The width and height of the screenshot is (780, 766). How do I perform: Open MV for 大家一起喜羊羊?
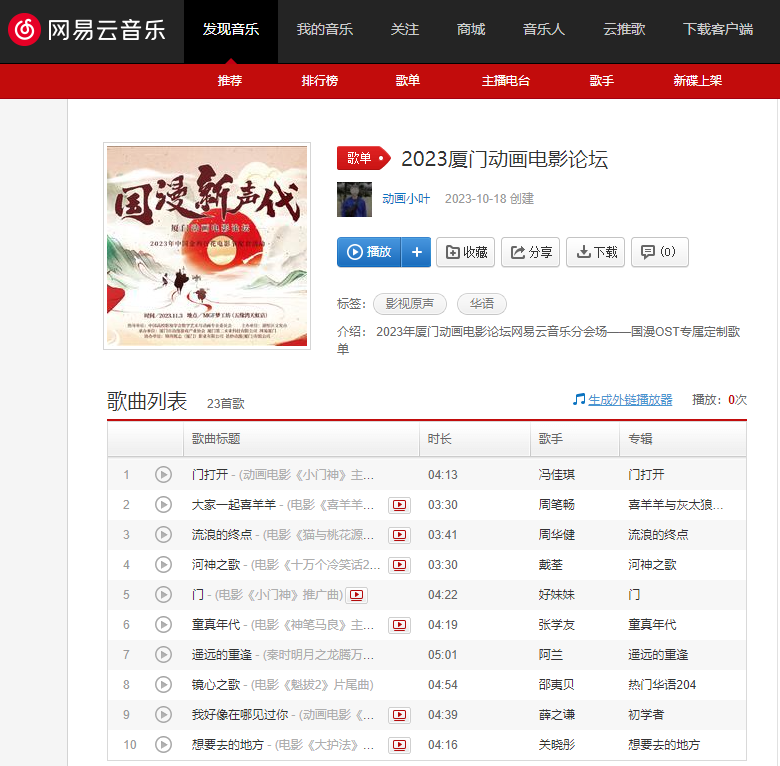pyautogui.click(x=399, y=505)
